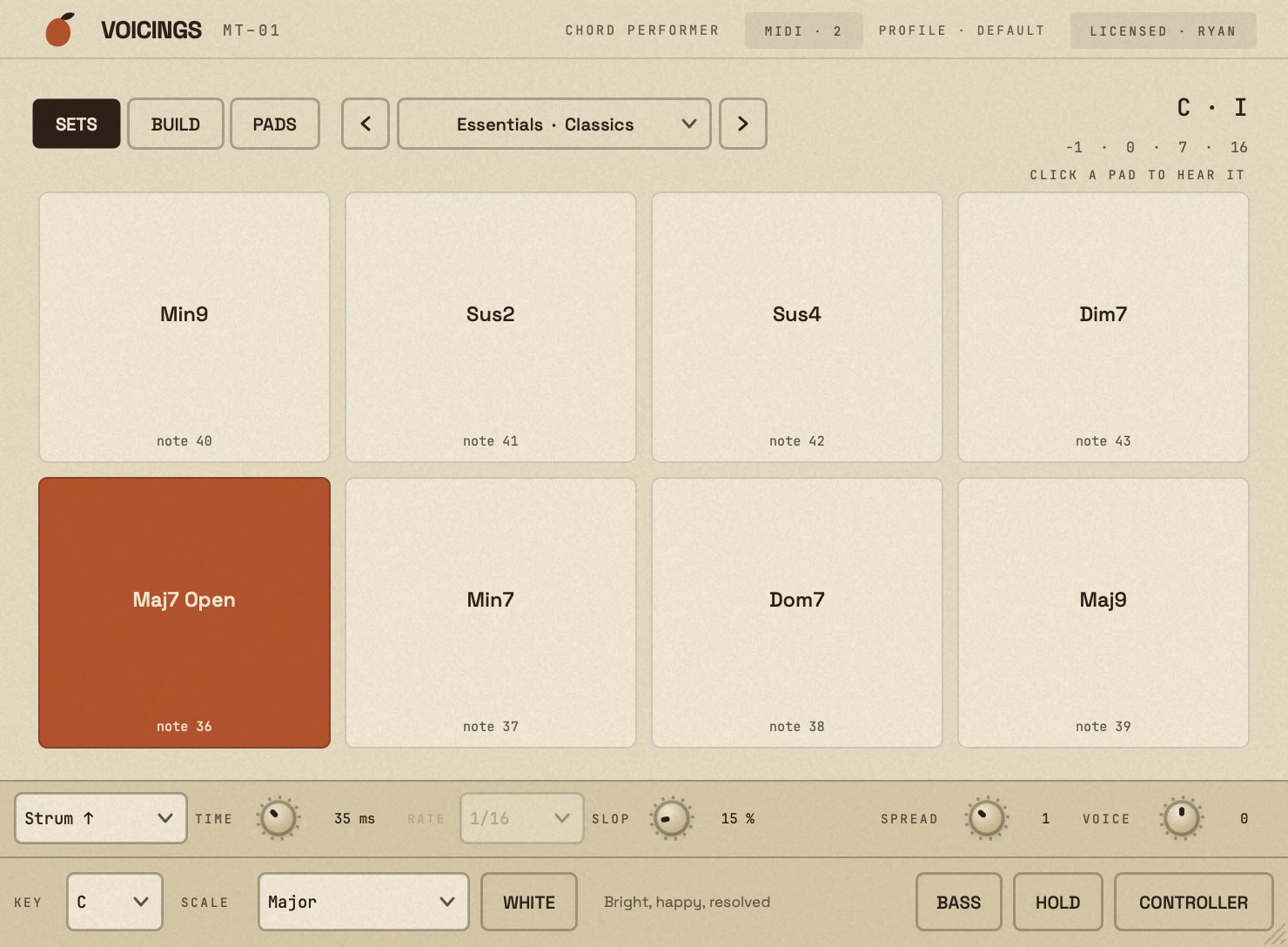Image resolution: width=1288 pixels, height=947 pixels.
Task: Click CLICK A PAD TO HEAR IT hint
Action: (x=1137, y=175)
